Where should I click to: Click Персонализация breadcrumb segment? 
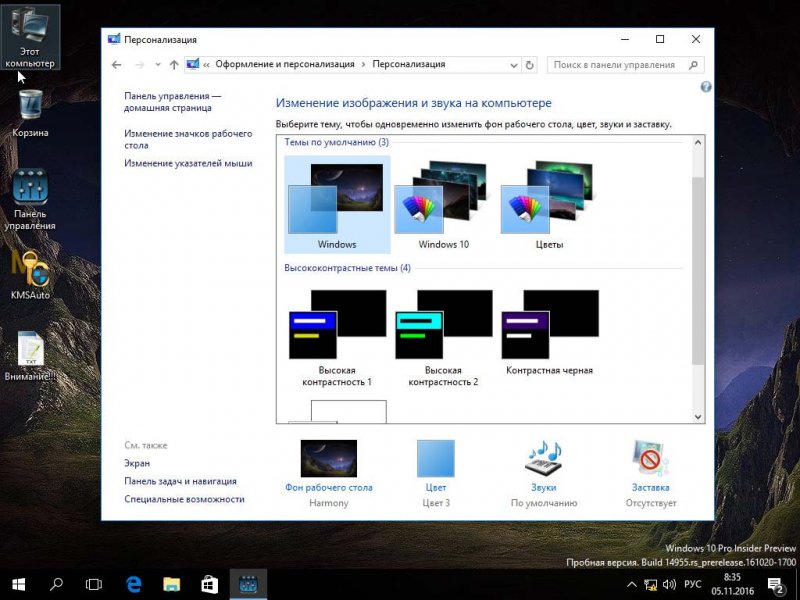(409, 64)
